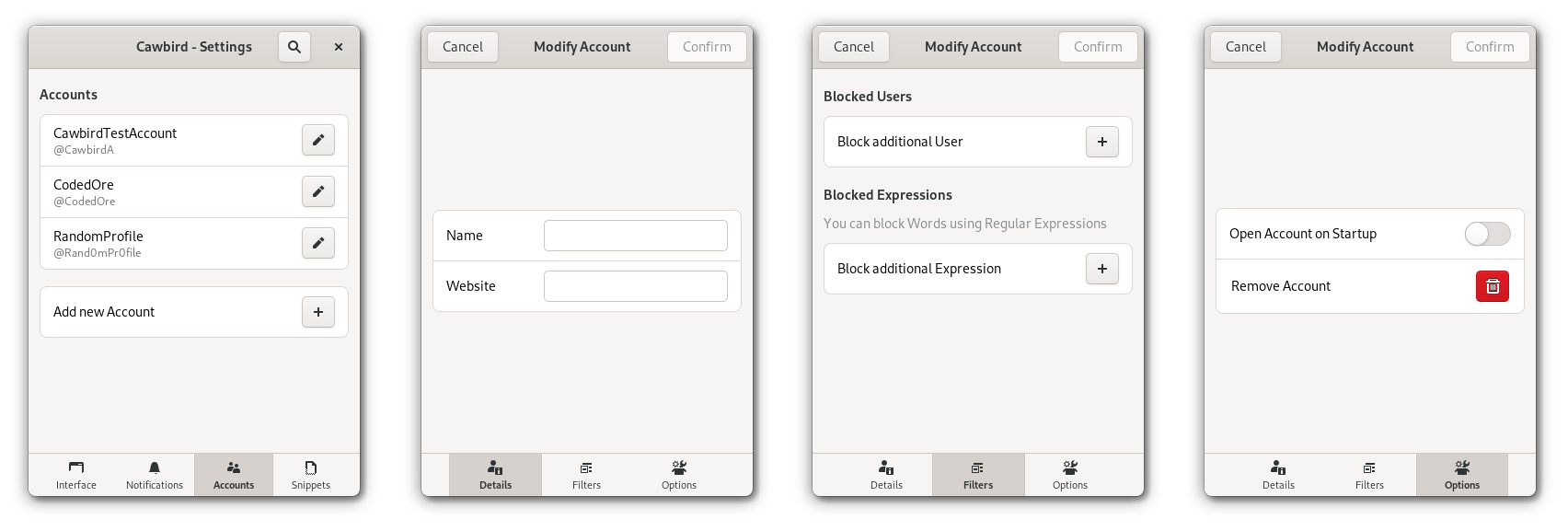Click the Name input field

click(635, 235)
